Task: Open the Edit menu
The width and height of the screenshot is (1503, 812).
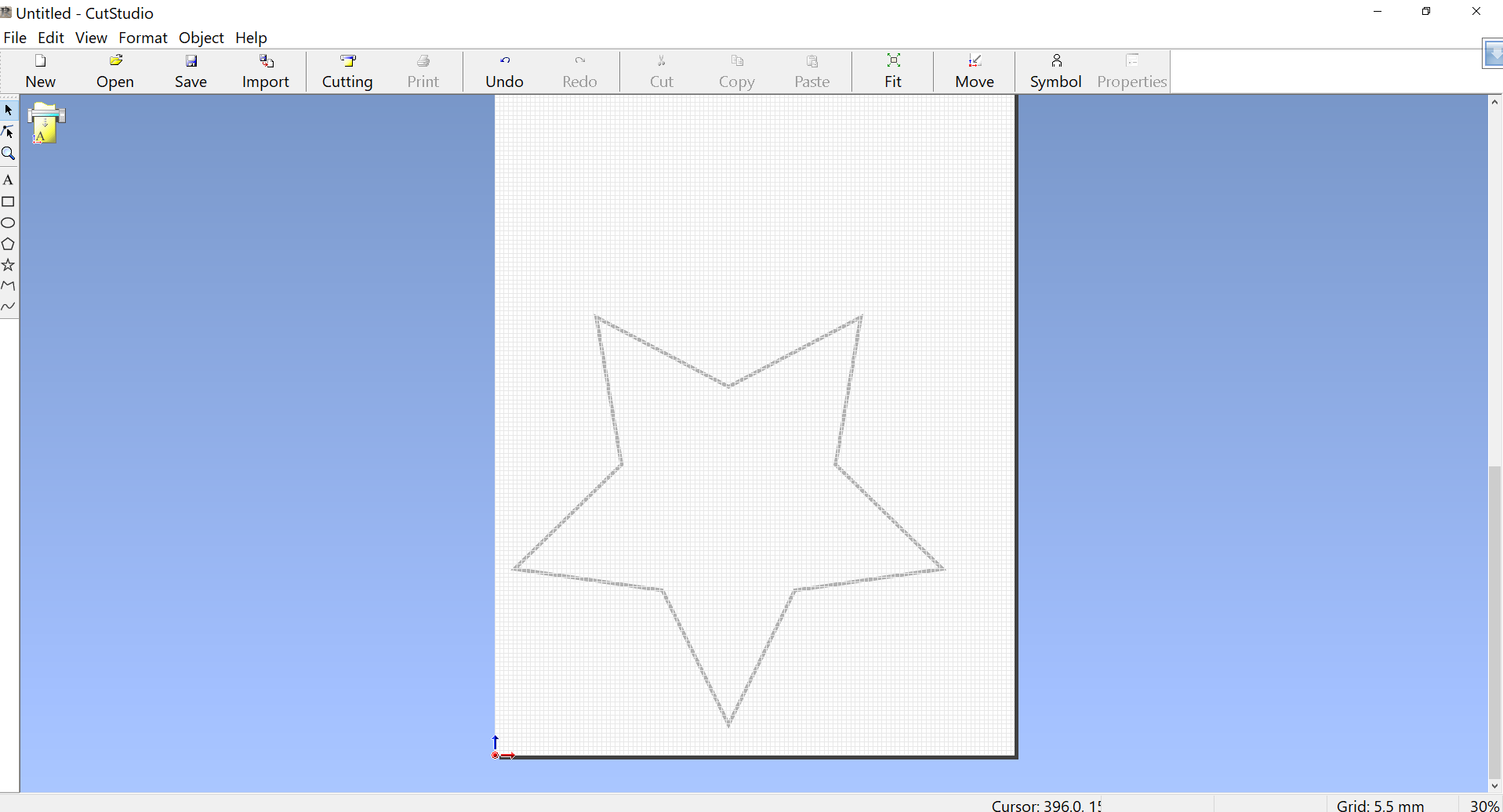Action: point(51,38)
